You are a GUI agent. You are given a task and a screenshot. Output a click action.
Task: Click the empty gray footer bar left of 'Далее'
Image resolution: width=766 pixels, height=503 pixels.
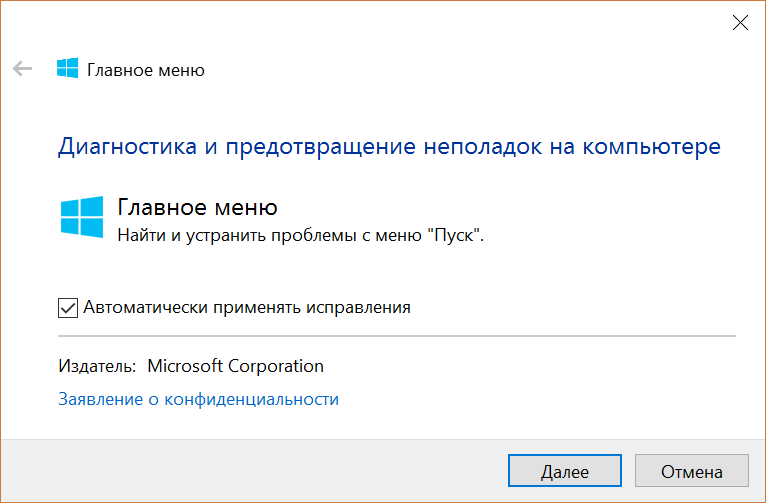click(x=254, y=471)
